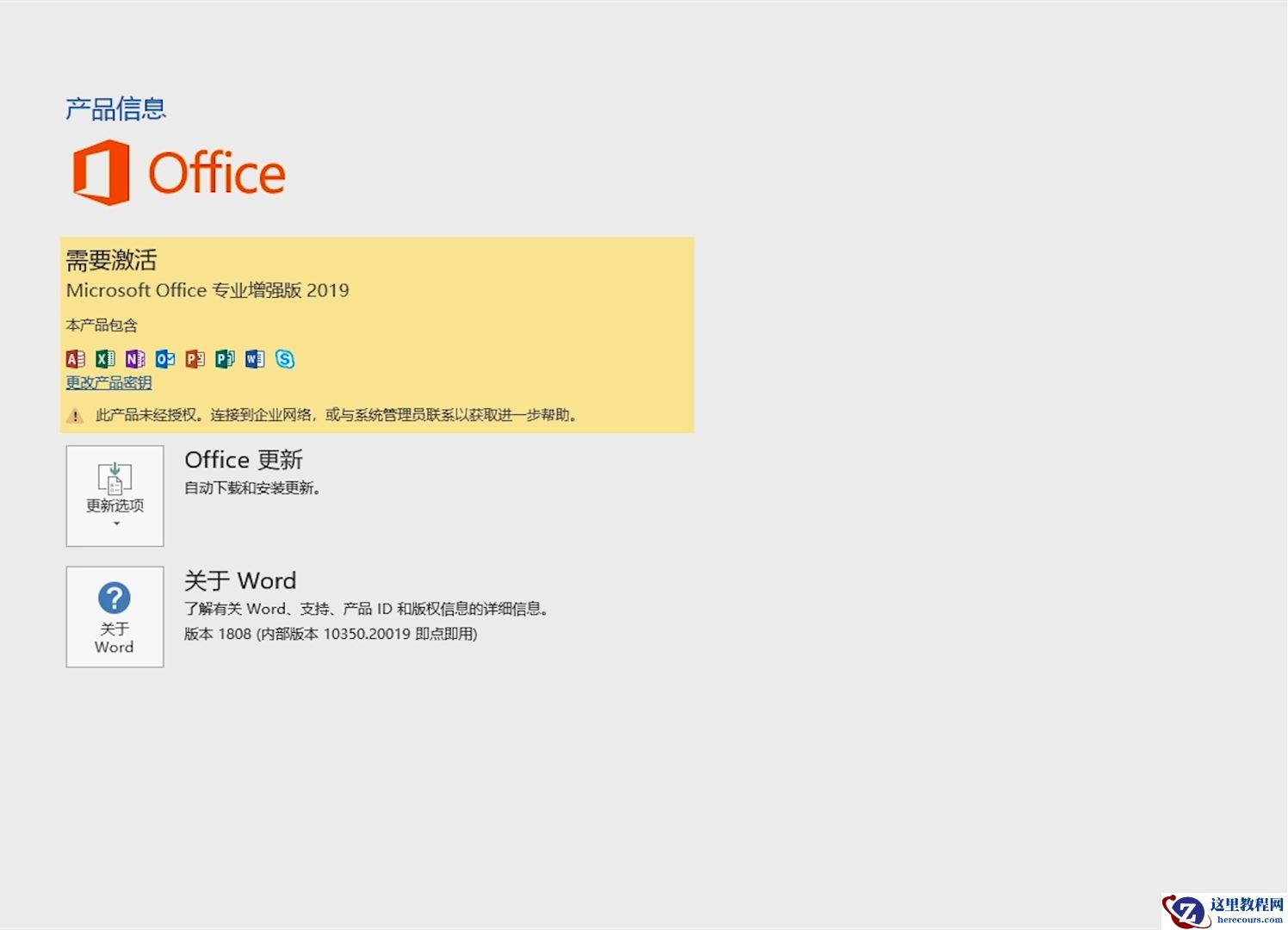The width and height of the screenshot is (1288, 930).
Task: Click the Word app icon
Action: (x=255, y=359)
